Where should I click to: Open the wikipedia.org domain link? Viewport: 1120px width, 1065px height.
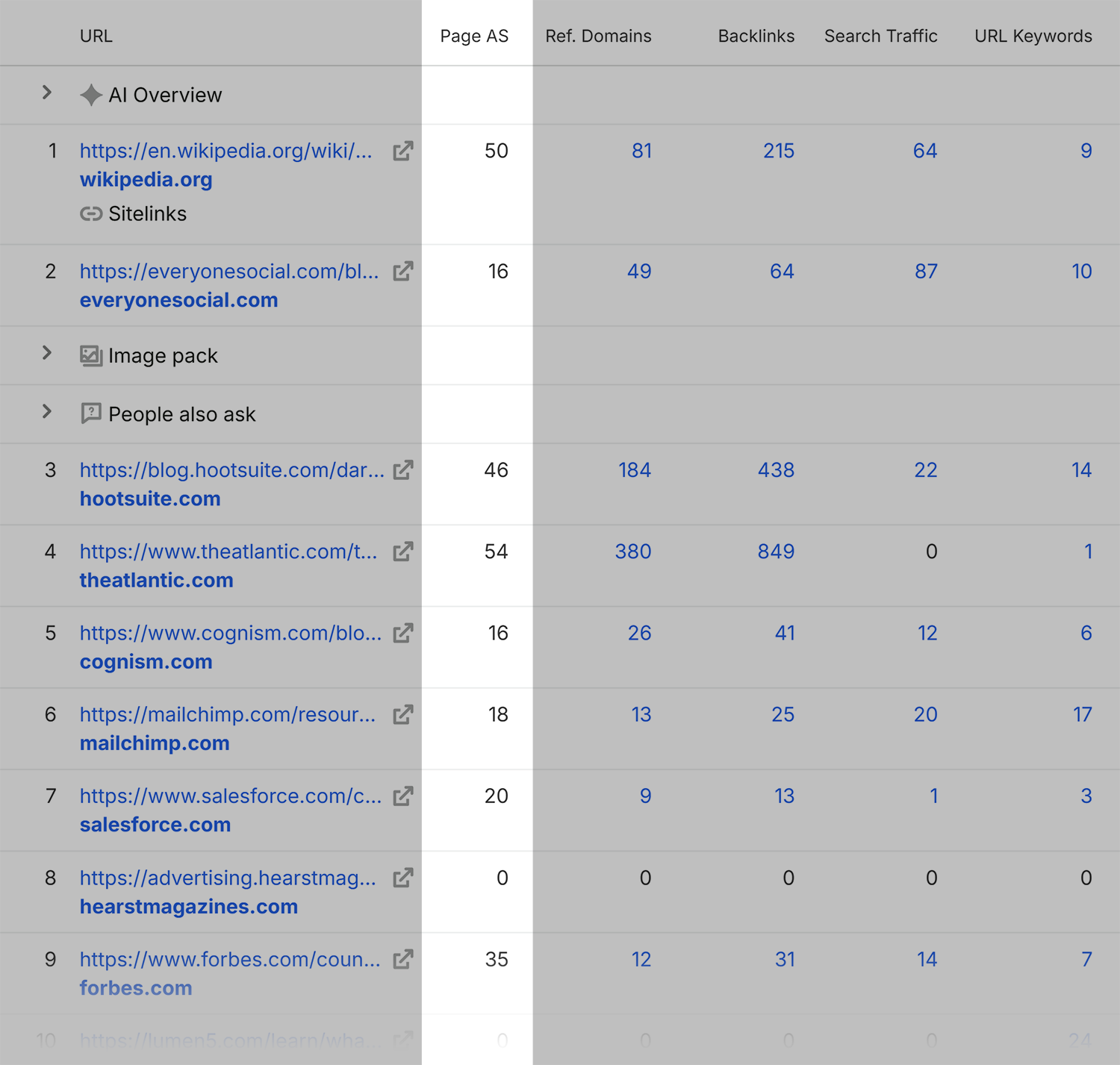point(146,180)
